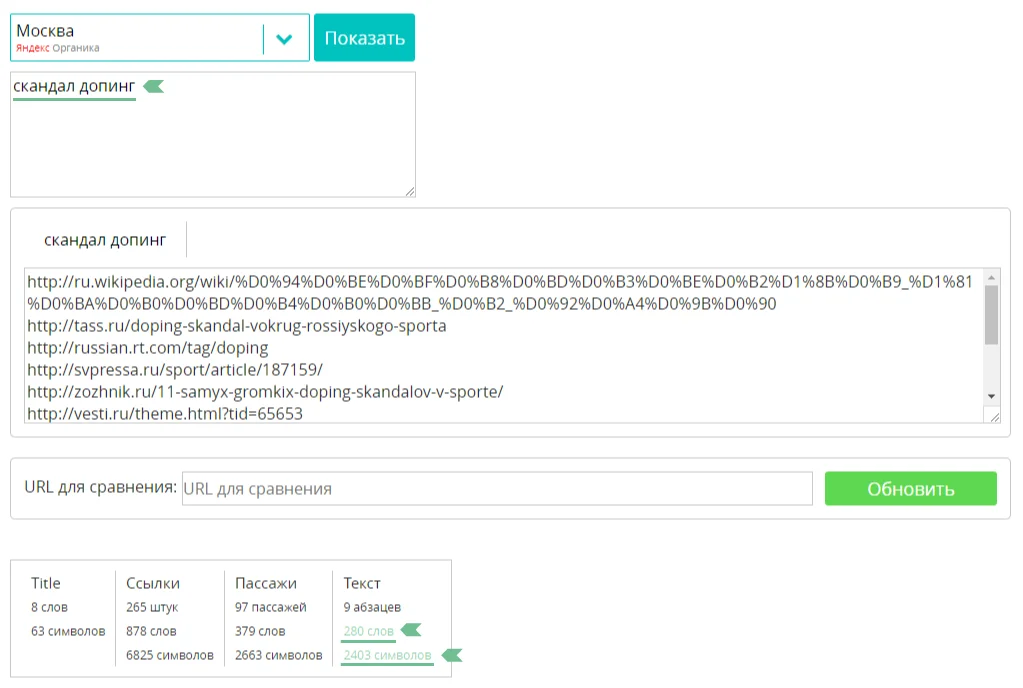Image resolution: width=1023 pixels, height=688 pixels.
Task: Click the tass.ru doping-skandal URL line
Action: 236,326
